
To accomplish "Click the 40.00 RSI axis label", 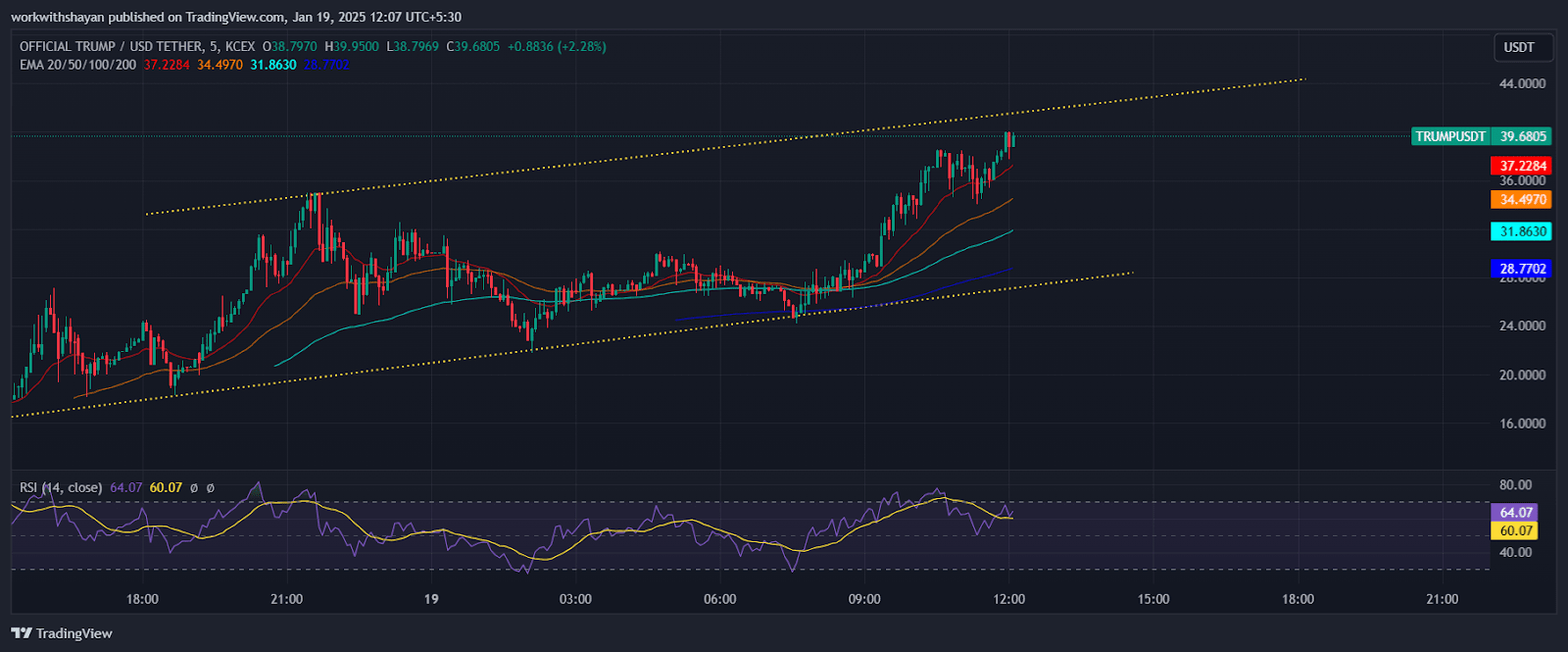I will 1515,552.
